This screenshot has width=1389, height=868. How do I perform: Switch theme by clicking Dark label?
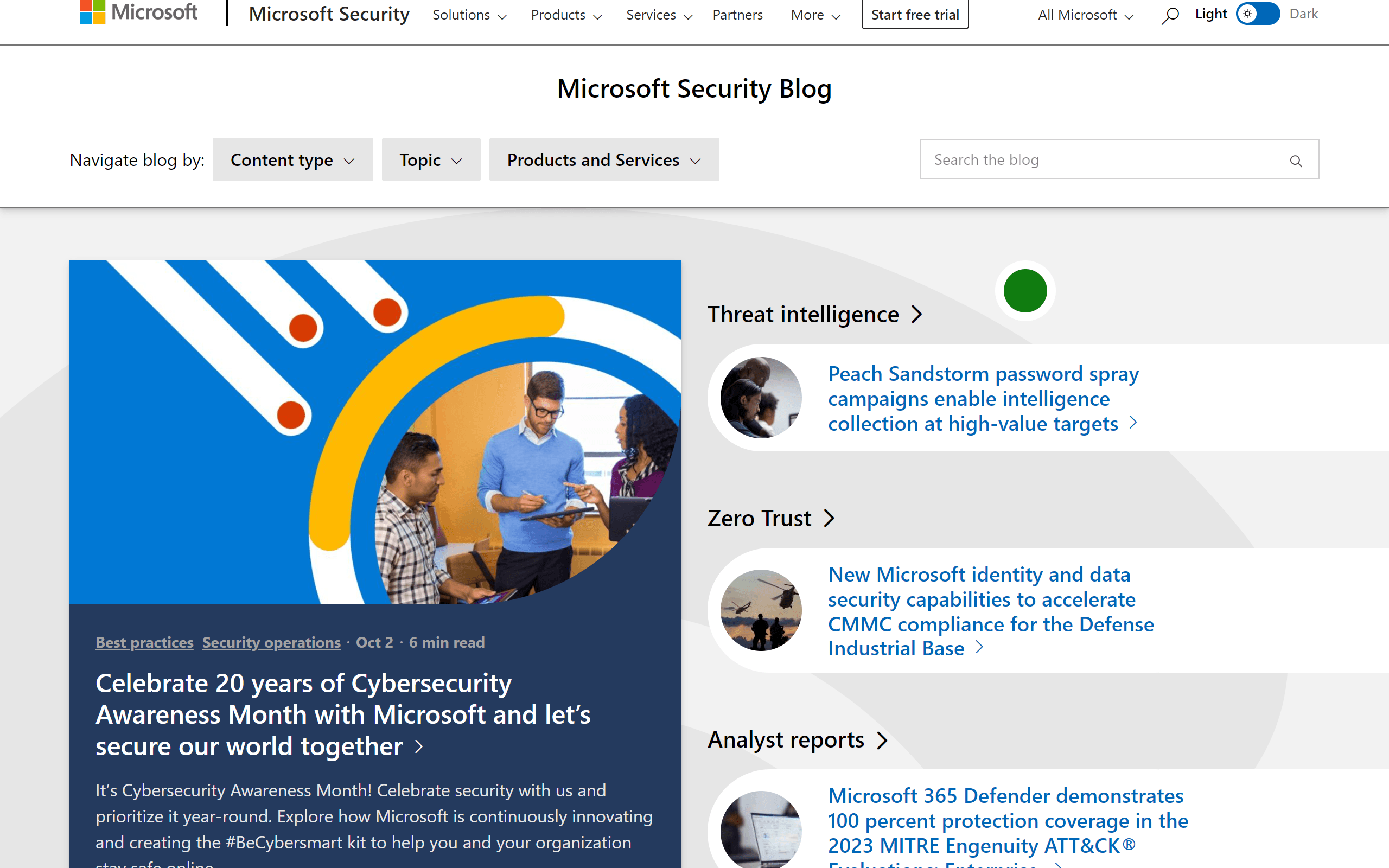(1303, 14)
